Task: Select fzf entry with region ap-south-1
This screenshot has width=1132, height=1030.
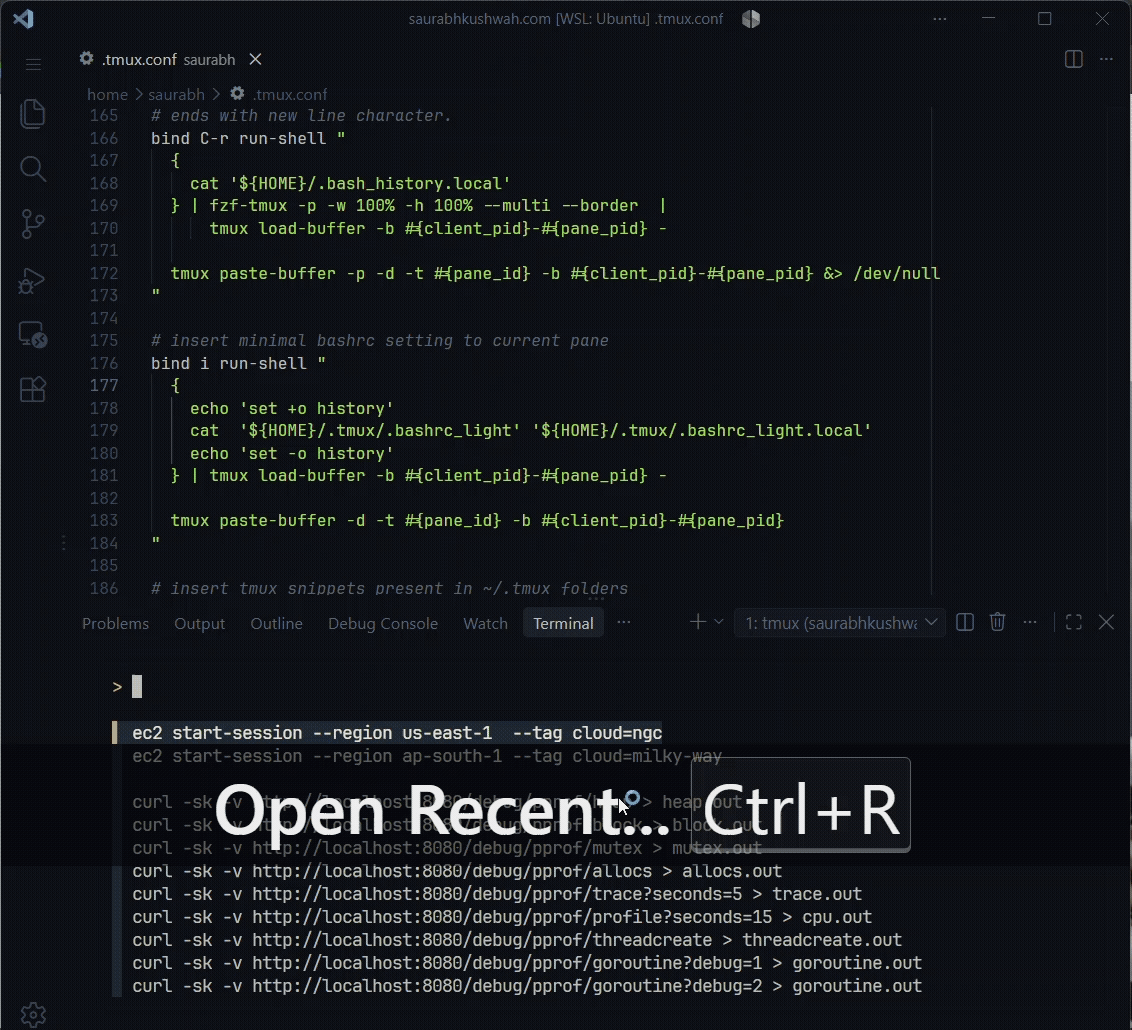Action: (427, 756)
